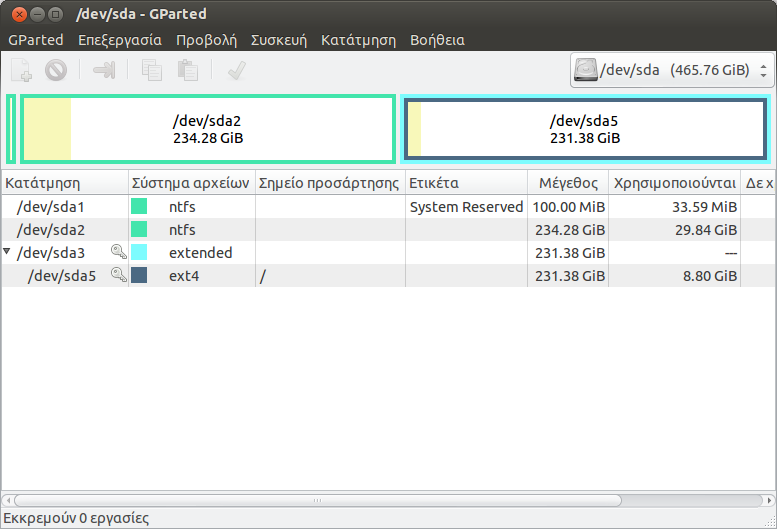
Task: Open the Επεξεργασία menu
Action: 119,40
